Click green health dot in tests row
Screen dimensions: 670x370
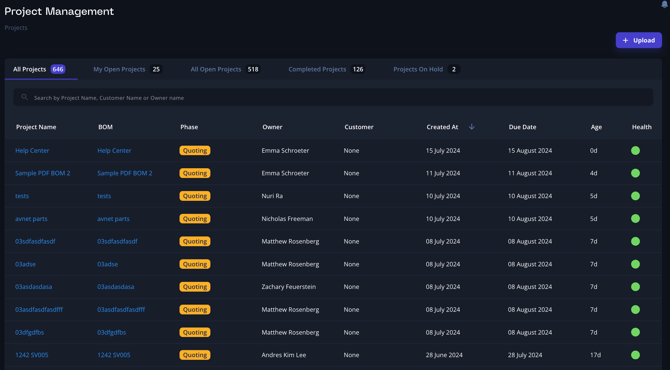point(635,196)
